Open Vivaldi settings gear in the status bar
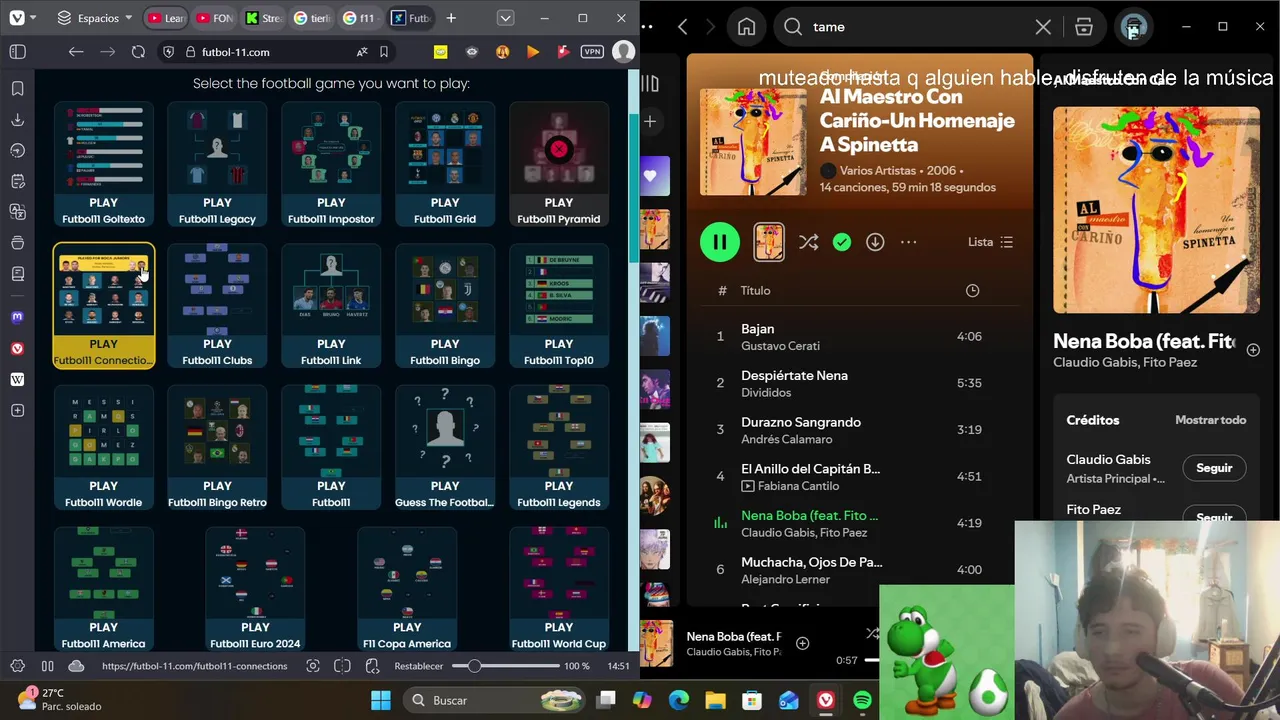Screen dimensions: 1280x720 17,666
